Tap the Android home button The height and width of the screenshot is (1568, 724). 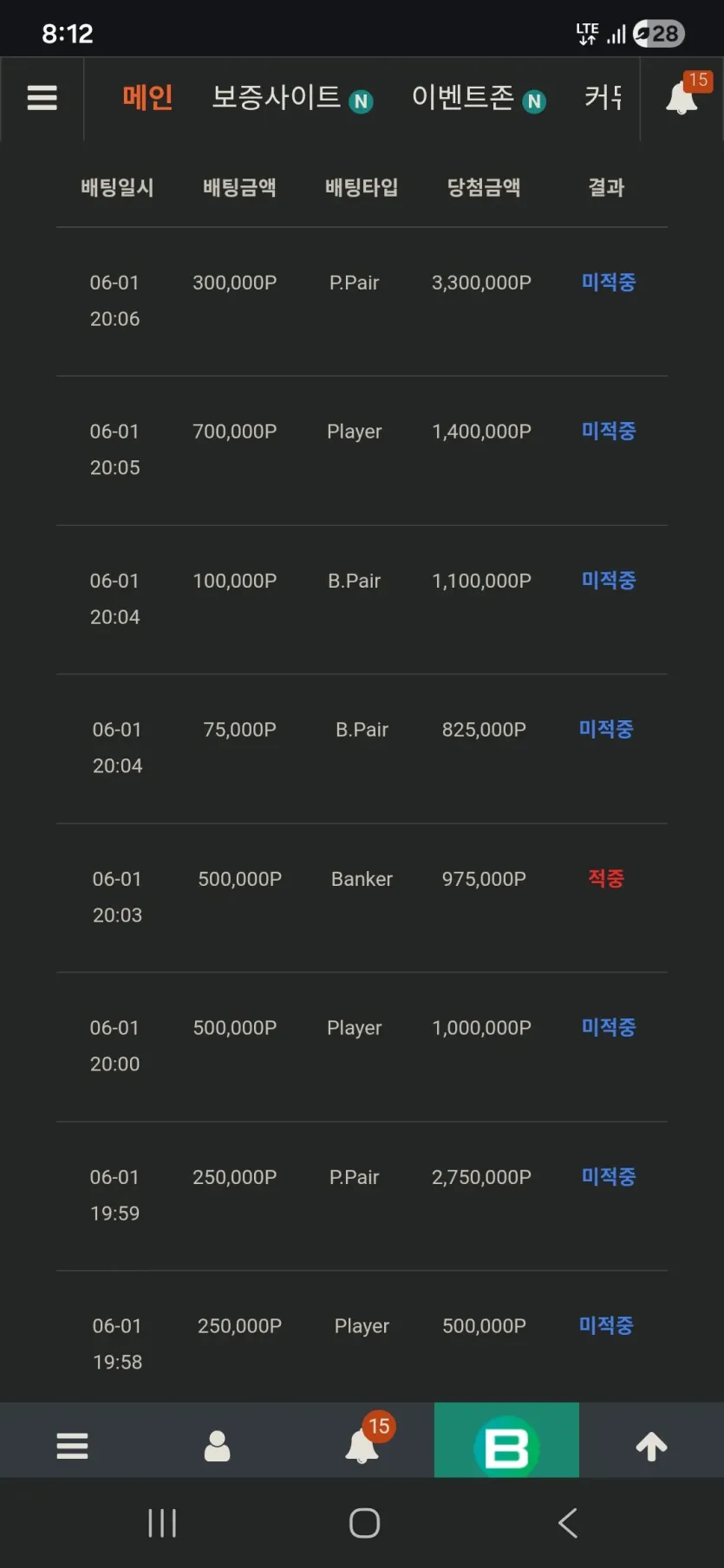point(364,1523)
